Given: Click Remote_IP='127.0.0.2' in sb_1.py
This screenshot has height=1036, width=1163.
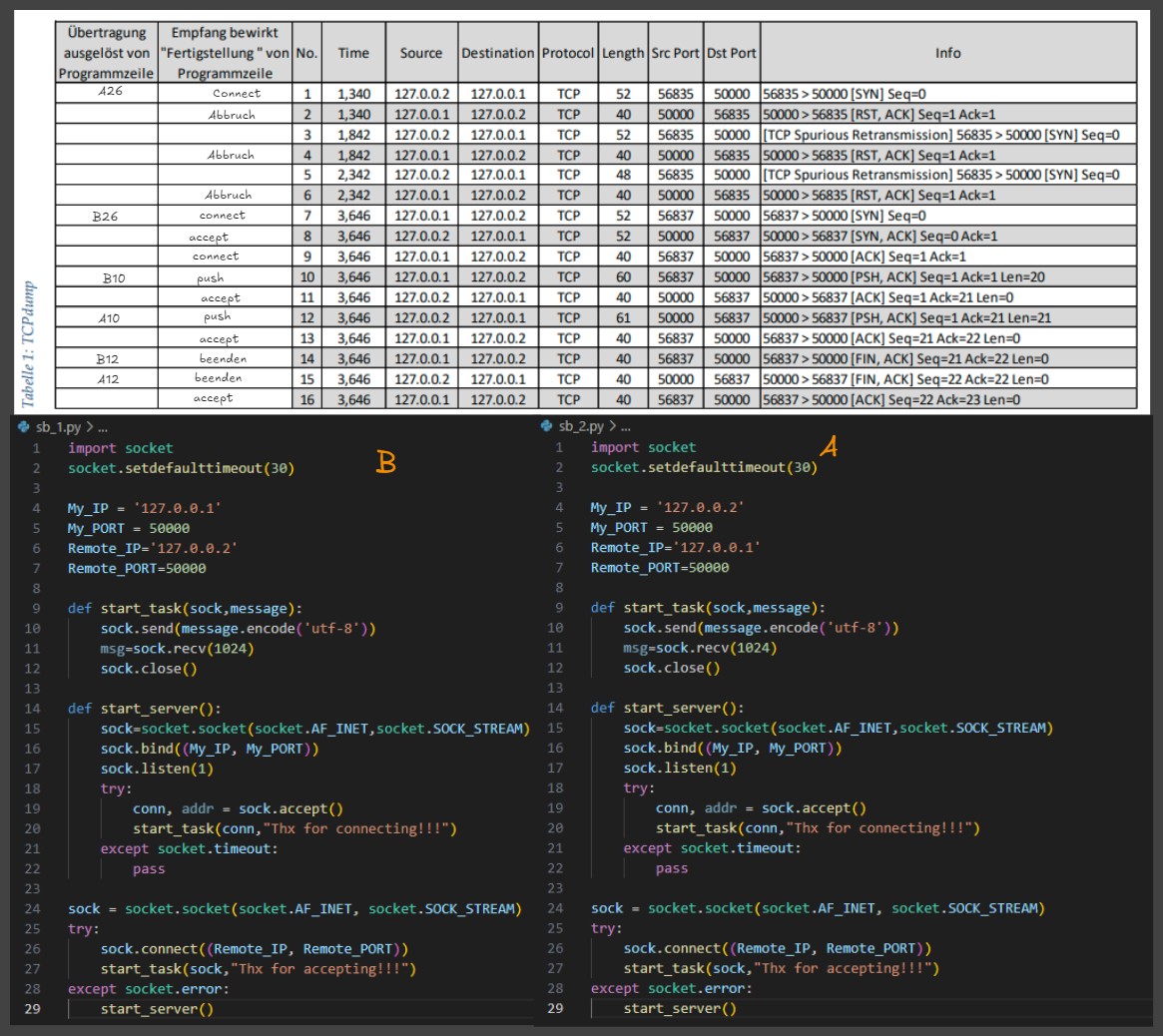Looking at the screenshot, I should coord(152,549).
